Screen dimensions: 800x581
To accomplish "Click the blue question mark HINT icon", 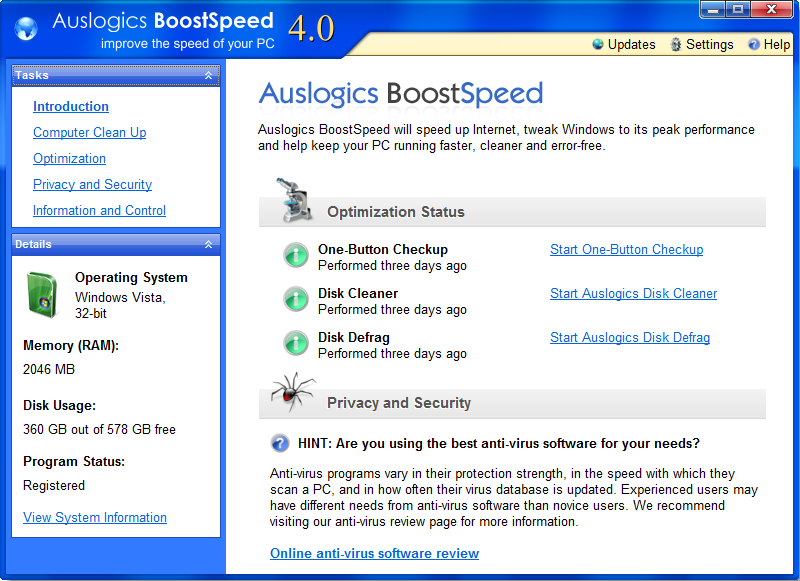I will point(280,443).
